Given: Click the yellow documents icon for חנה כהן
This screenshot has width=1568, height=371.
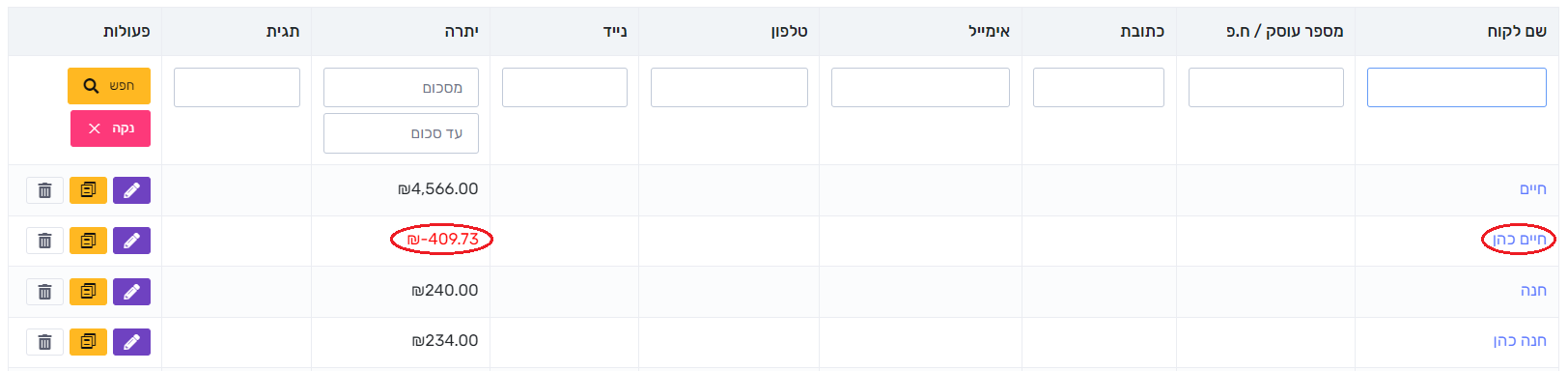Looking at the screenshot, I should [88, 342].
